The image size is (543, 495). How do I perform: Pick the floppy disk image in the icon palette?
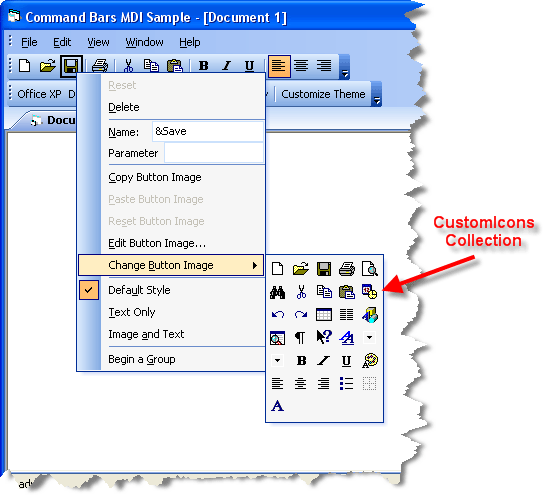[324, 268]
